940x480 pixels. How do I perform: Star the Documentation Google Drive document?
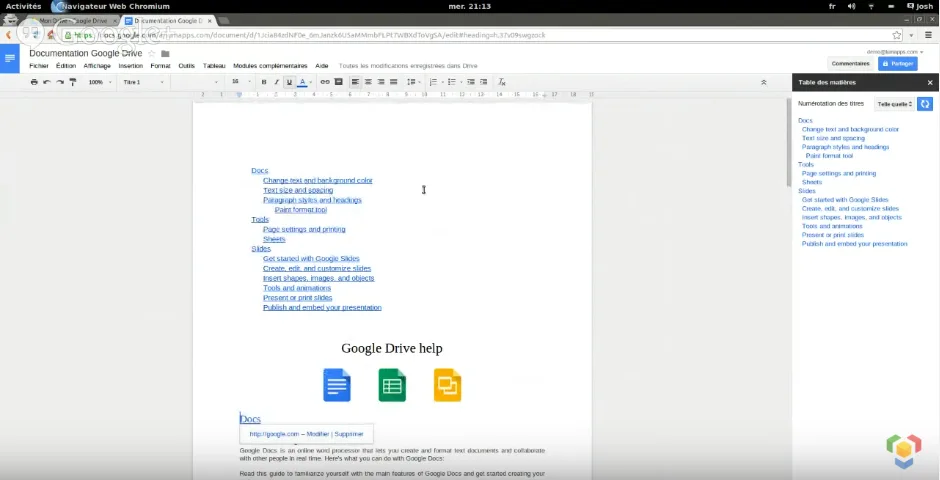click(152, 54)
